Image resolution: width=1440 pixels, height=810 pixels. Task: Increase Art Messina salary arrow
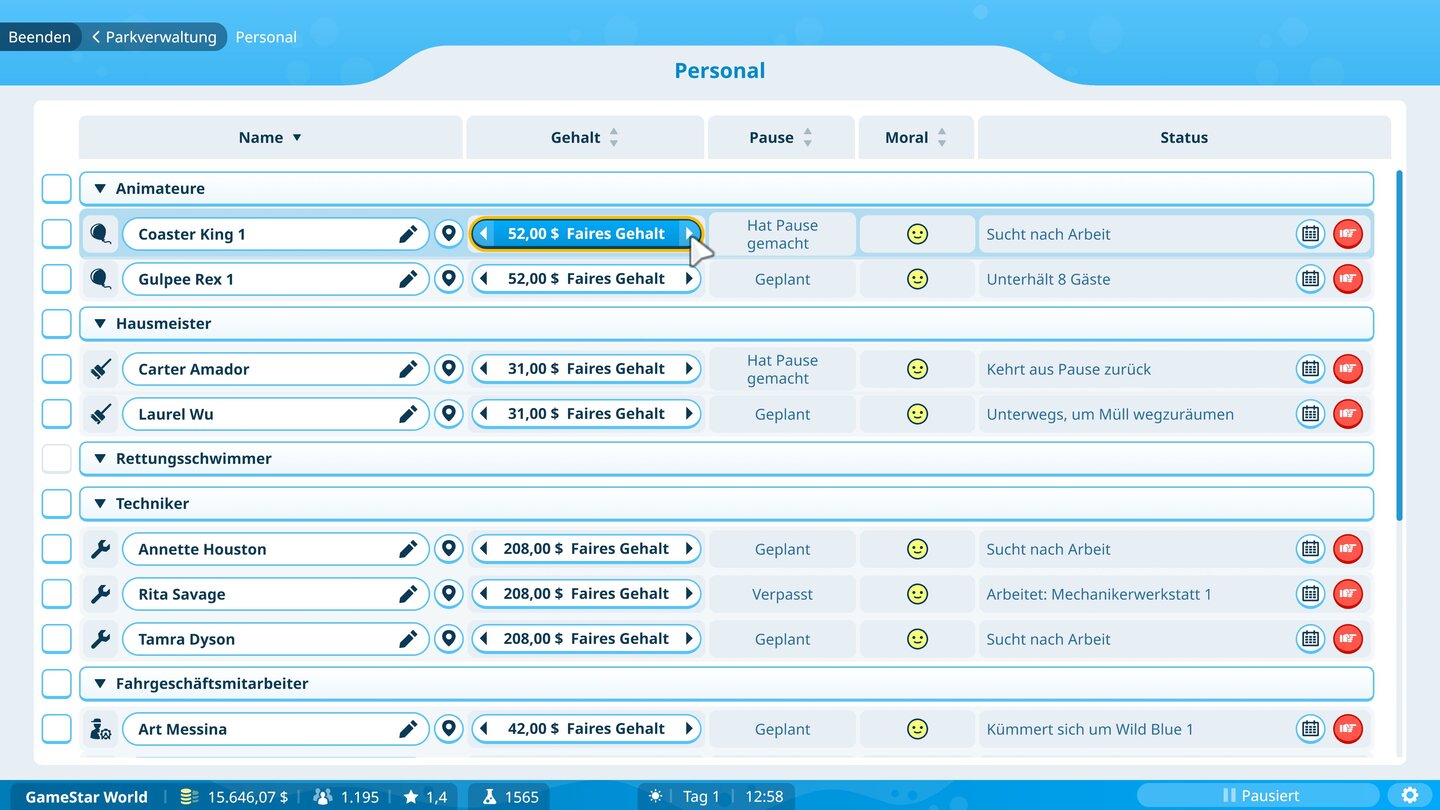[689, 729]
